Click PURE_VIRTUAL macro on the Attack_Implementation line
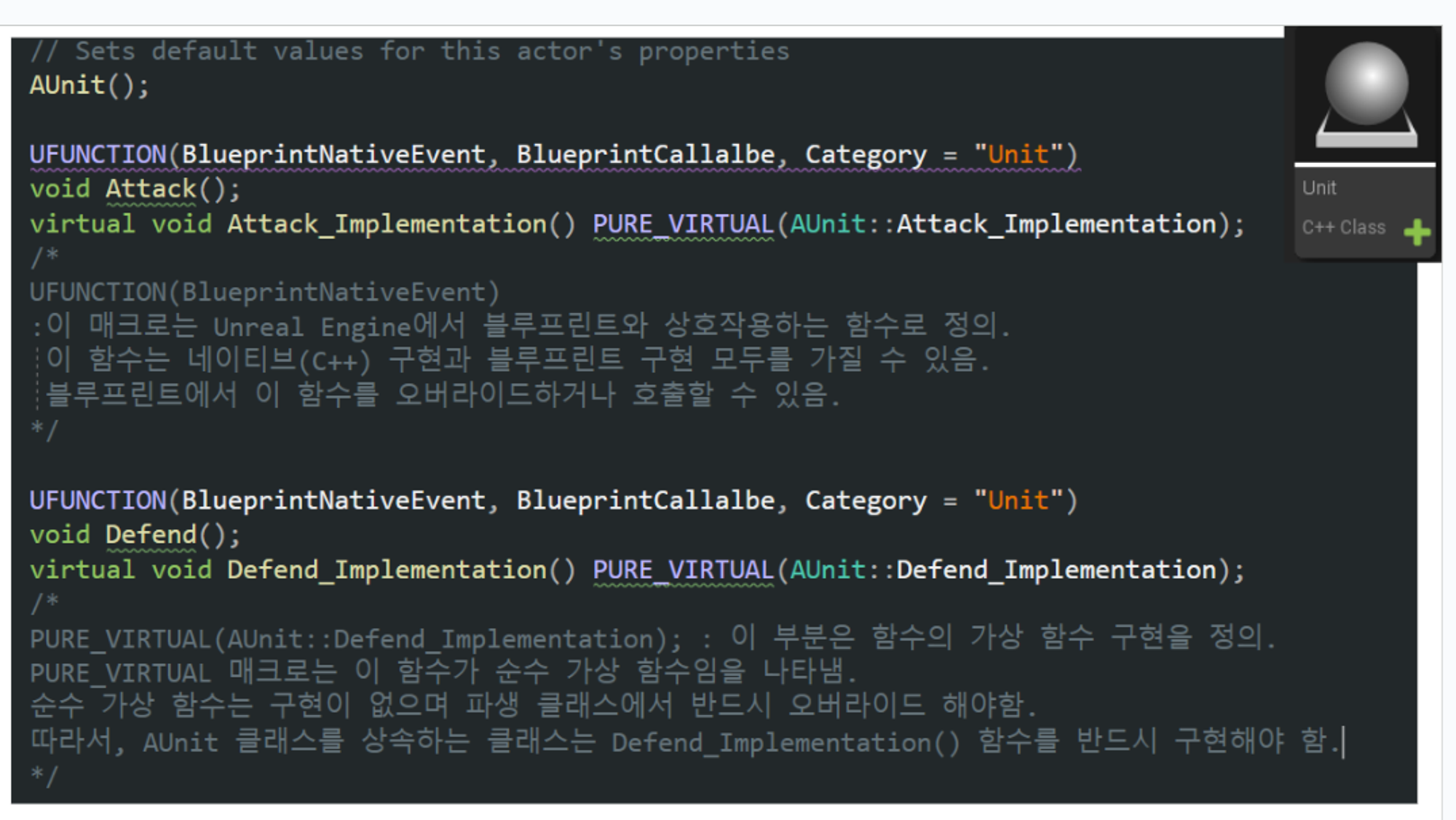The width and height of the screenshot is (1456, 820). coord(682,224)
